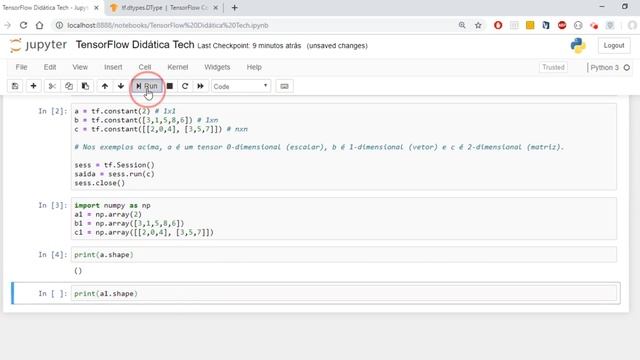Image resolution: width=640 pixels, height=360 pixels.
Task: Open the Help menu
Action: 254,67
